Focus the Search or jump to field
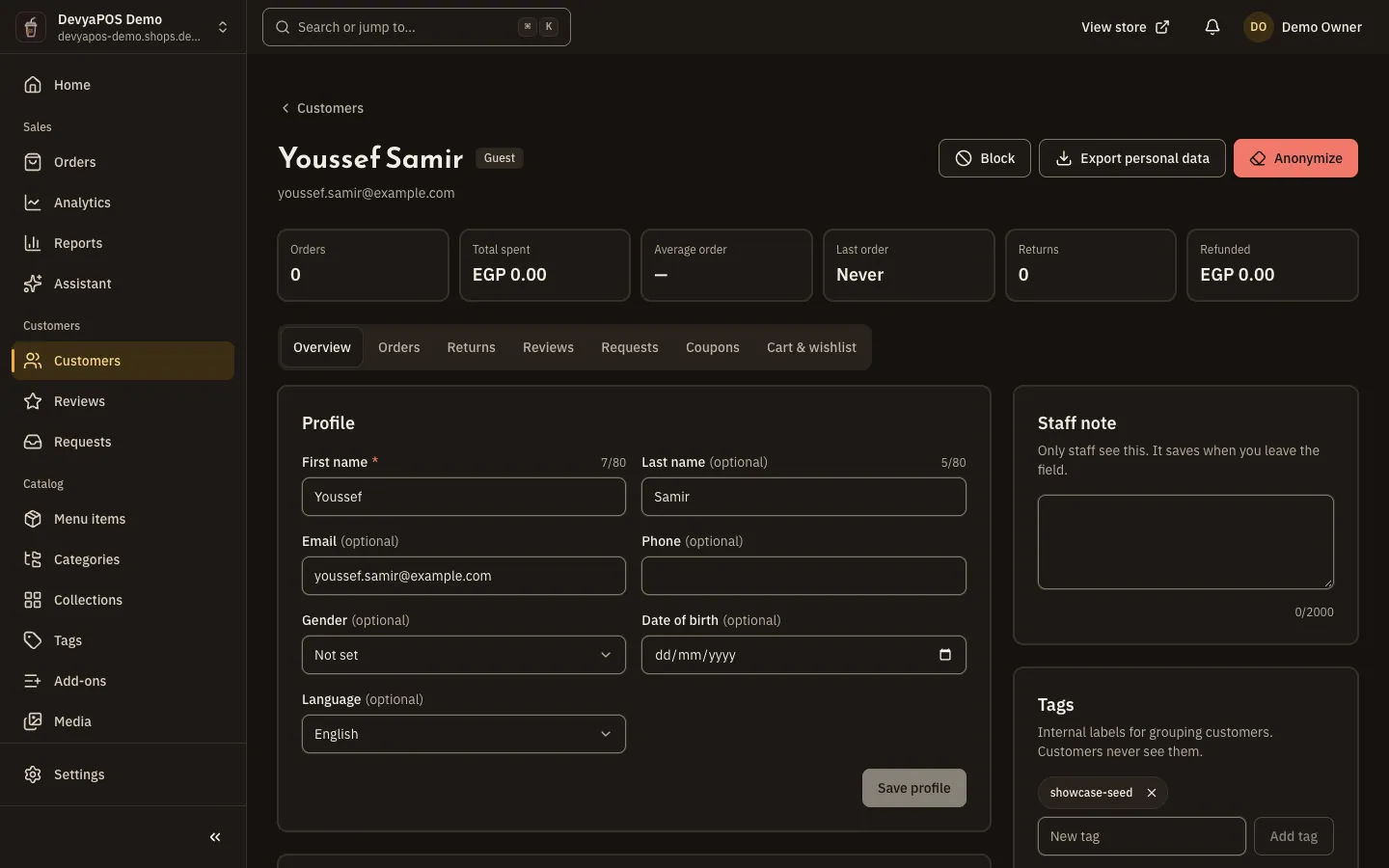Image resolution: width=1389 pixels, height=868 pixels. (417, 27)
